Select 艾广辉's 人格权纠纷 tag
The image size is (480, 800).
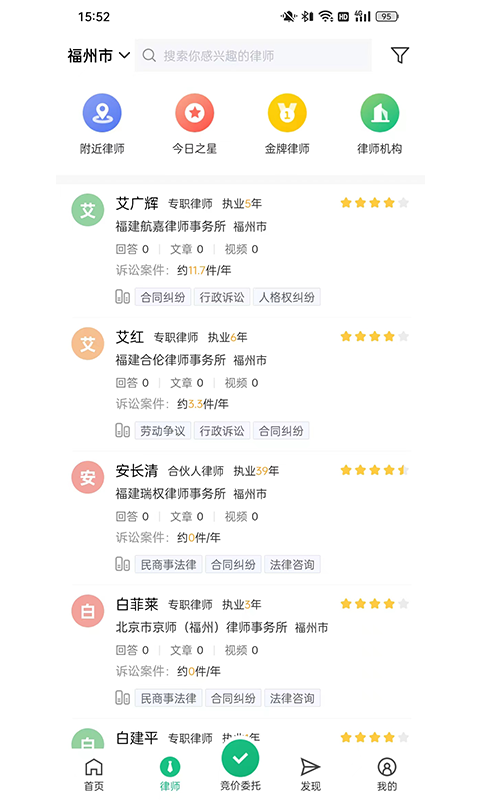[x=287, y=297]
